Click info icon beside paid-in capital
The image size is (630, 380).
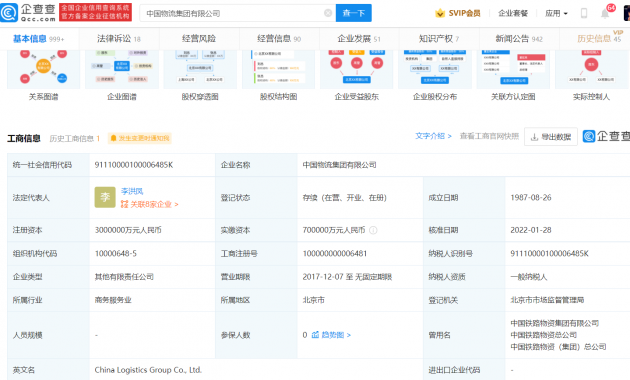coord(373,230)
